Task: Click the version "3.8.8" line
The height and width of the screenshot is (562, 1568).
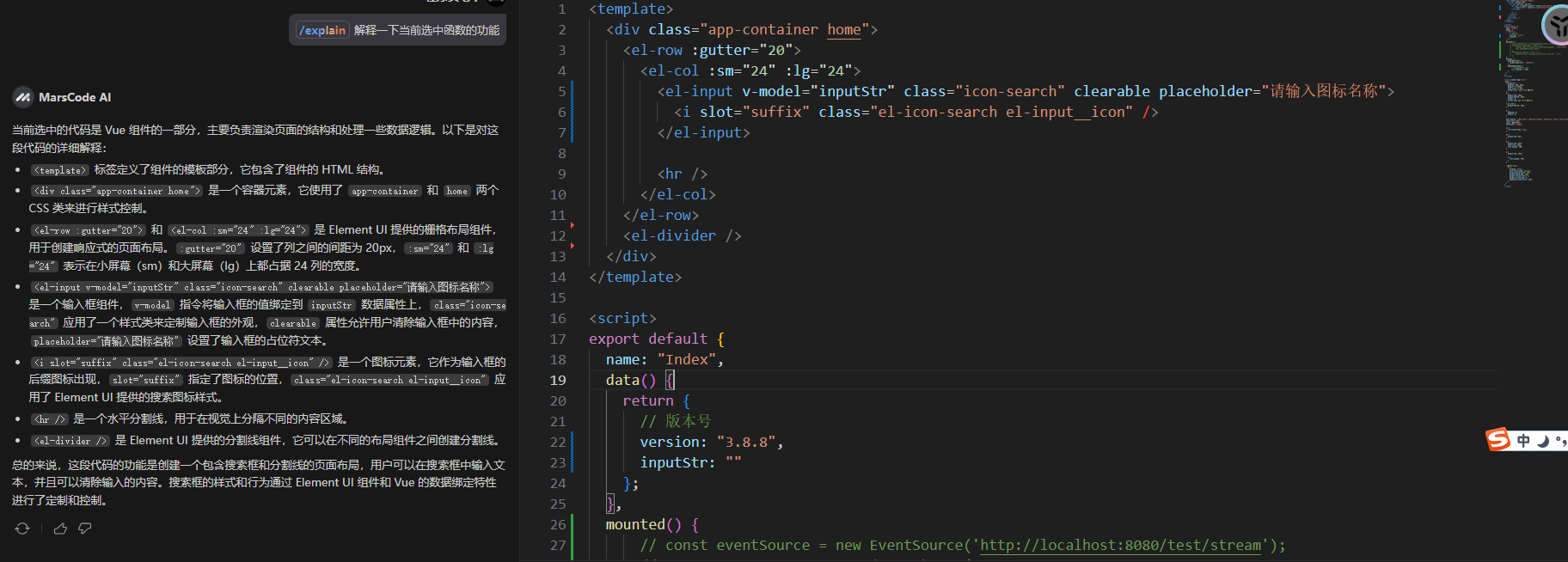Action: [710, 442]
